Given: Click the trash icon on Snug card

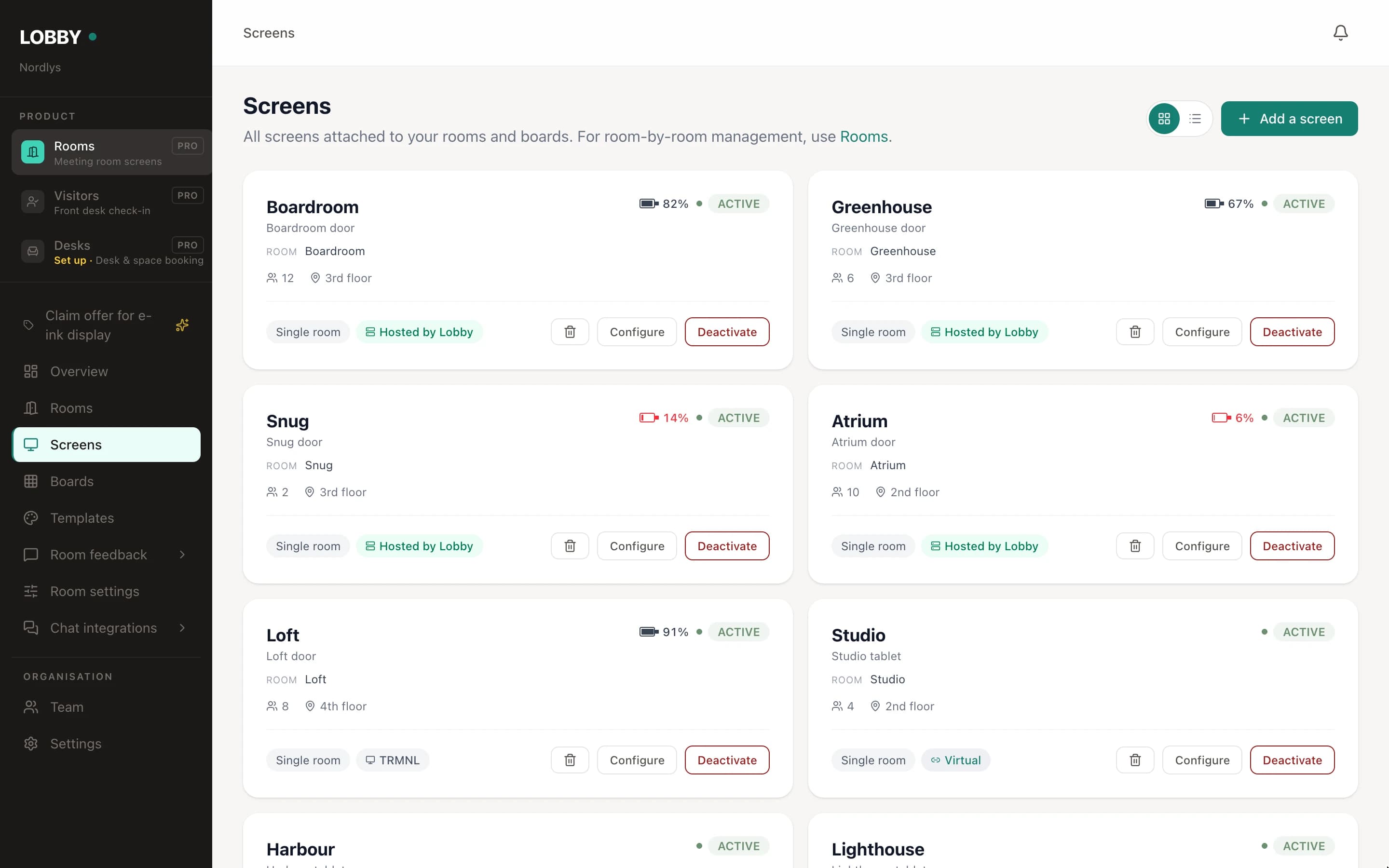Looking at the screenshot, I should [x=570, y=546].
